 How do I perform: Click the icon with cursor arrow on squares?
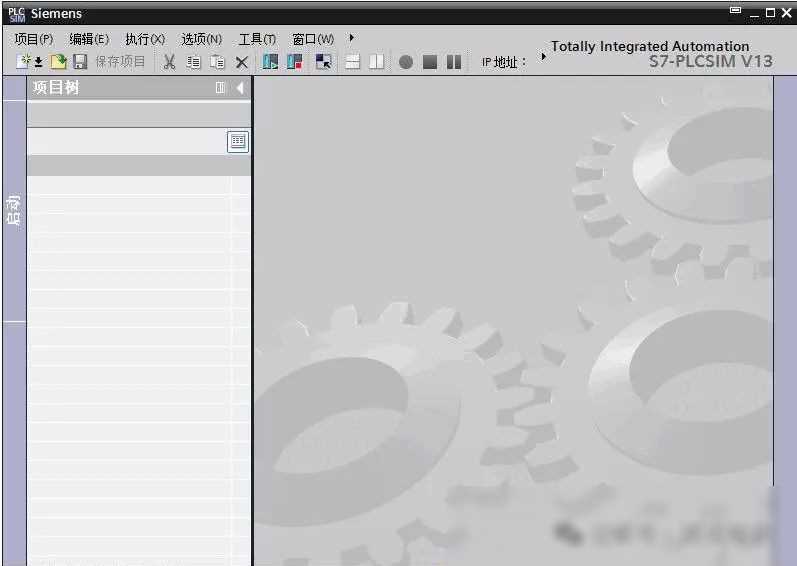pyautogui.click(x=323, y=62)
